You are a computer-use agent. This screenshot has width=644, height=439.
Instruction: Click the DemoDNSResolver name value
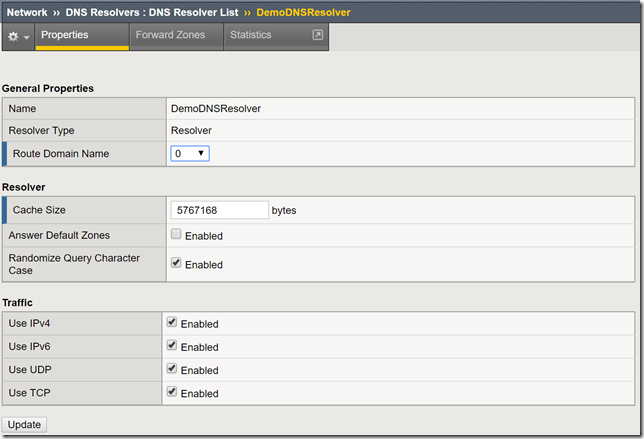click(x=215, y=108)
